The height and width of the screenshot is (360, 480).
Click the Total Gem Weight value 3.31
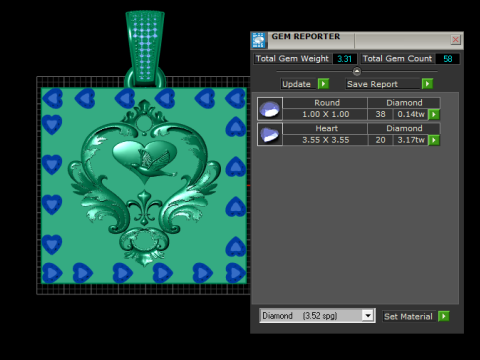pos(345,59)
